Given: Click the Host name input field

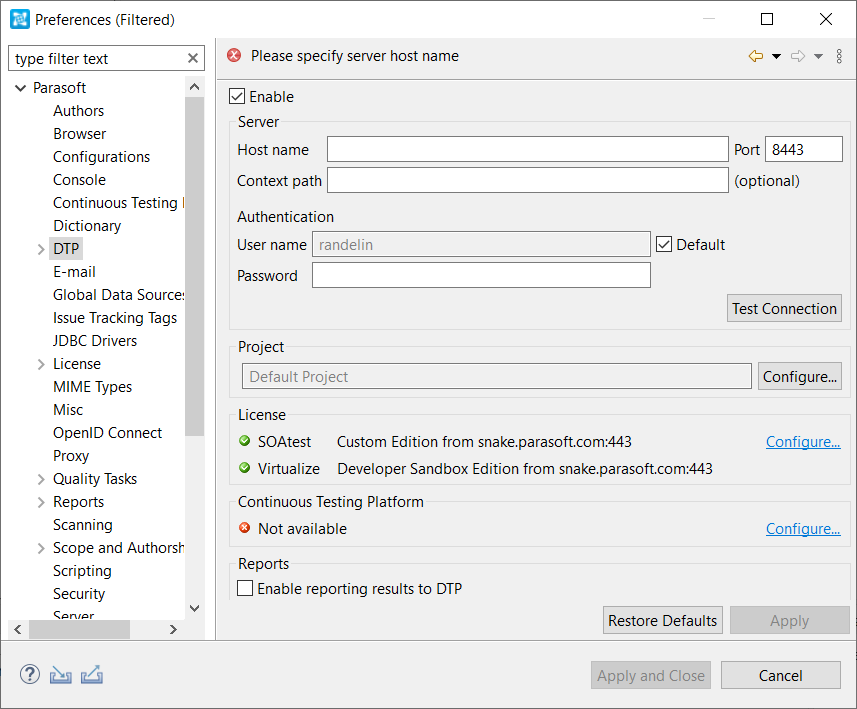Looking at the screenshot, I should (x=527, y=149).
